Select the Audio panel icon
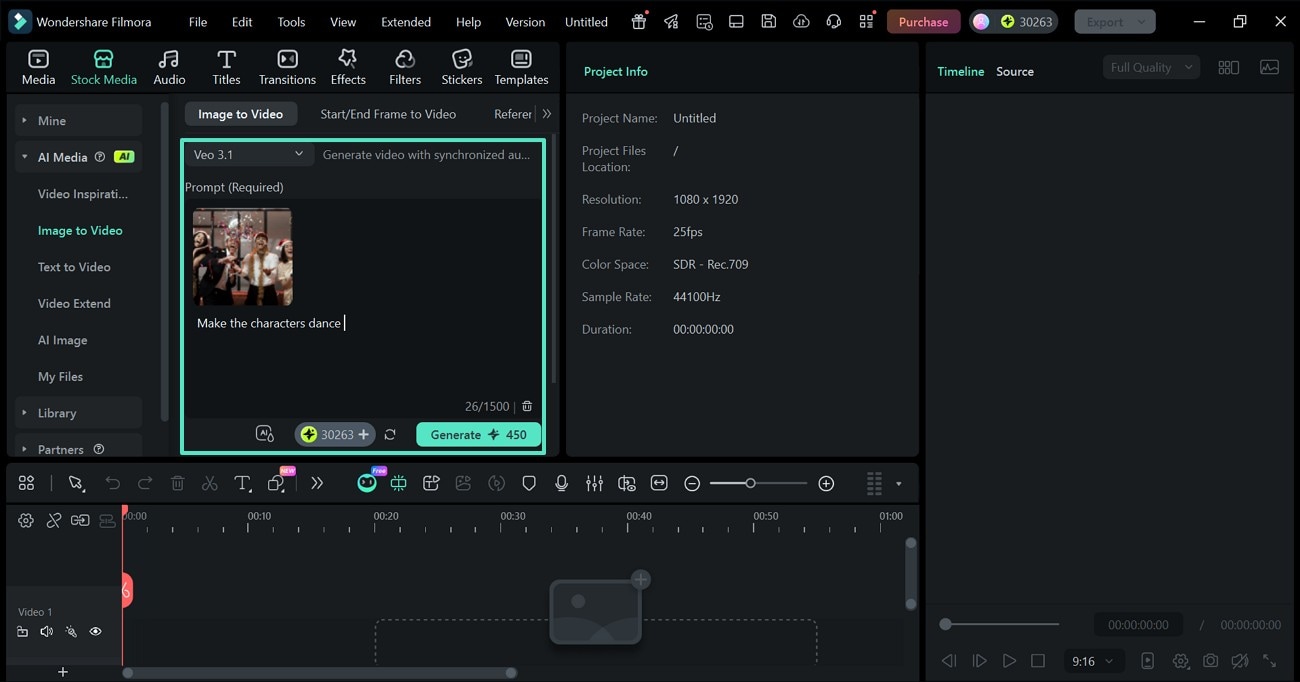Viewport: 1300px width, 682px height. (168, 66)
